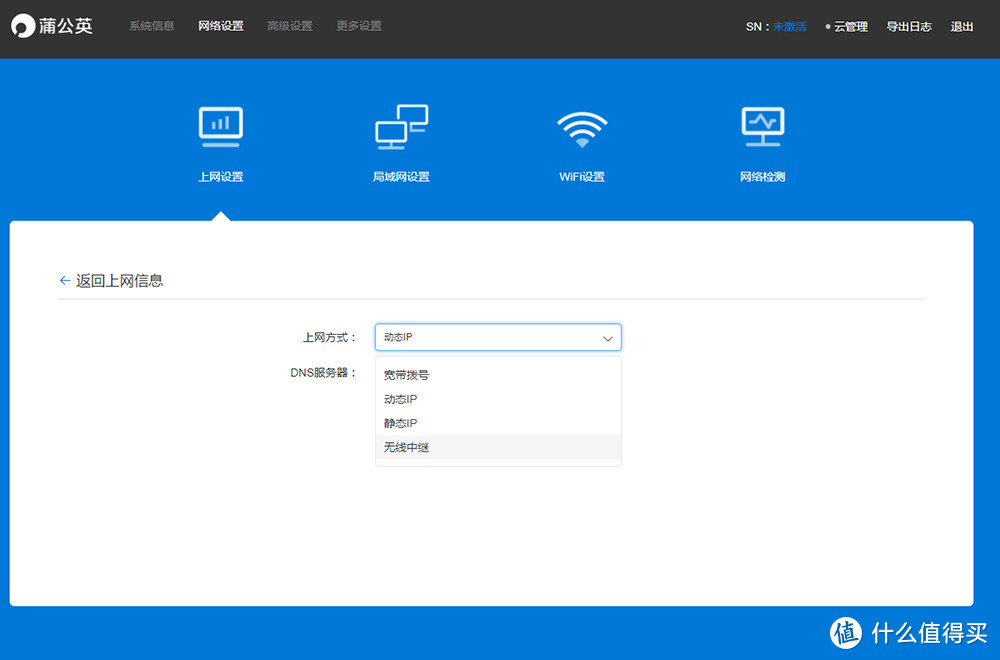Launch 网络检测 using its monitor icon

pos(762,127)
